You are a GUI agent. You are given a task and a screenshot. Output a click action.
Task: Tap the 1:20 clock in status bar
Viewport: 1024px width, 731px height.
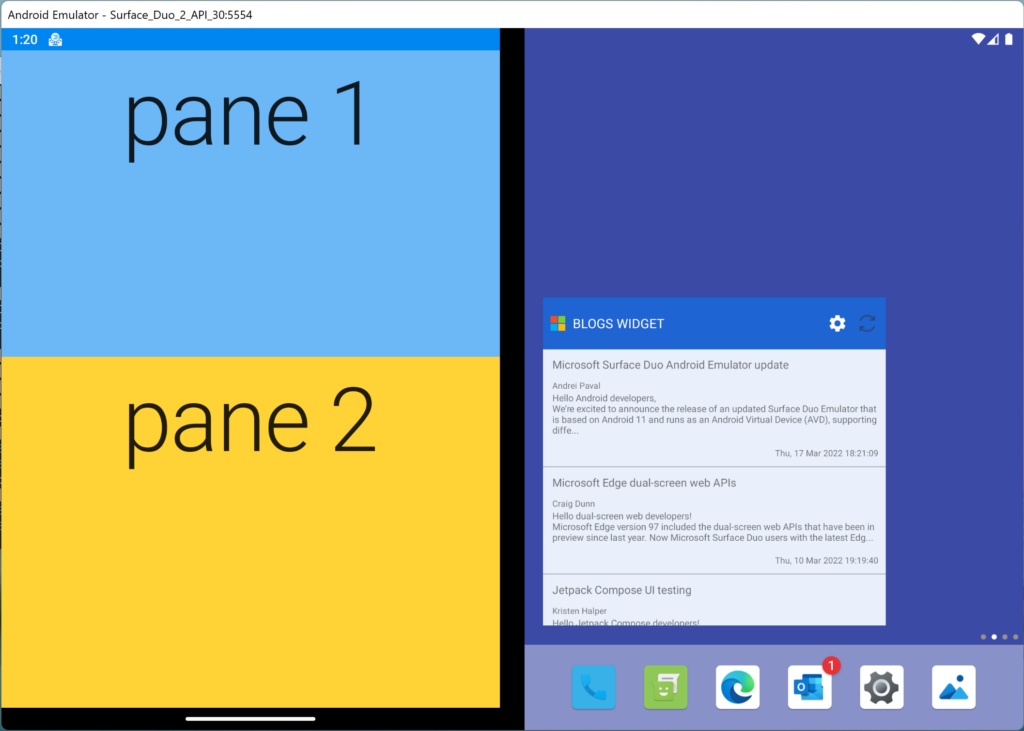coord(25,40)
